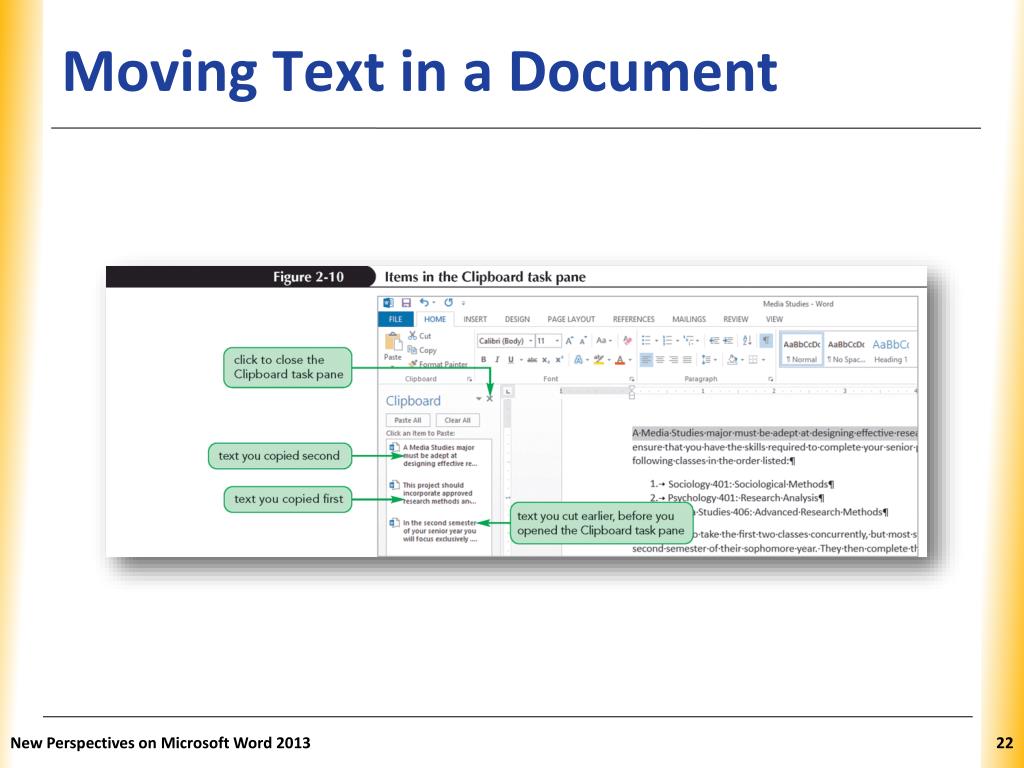The width and height of the screenshot is (1024, 768).
Task: Click the Sort A-Z icon
Action: point(747,341)
